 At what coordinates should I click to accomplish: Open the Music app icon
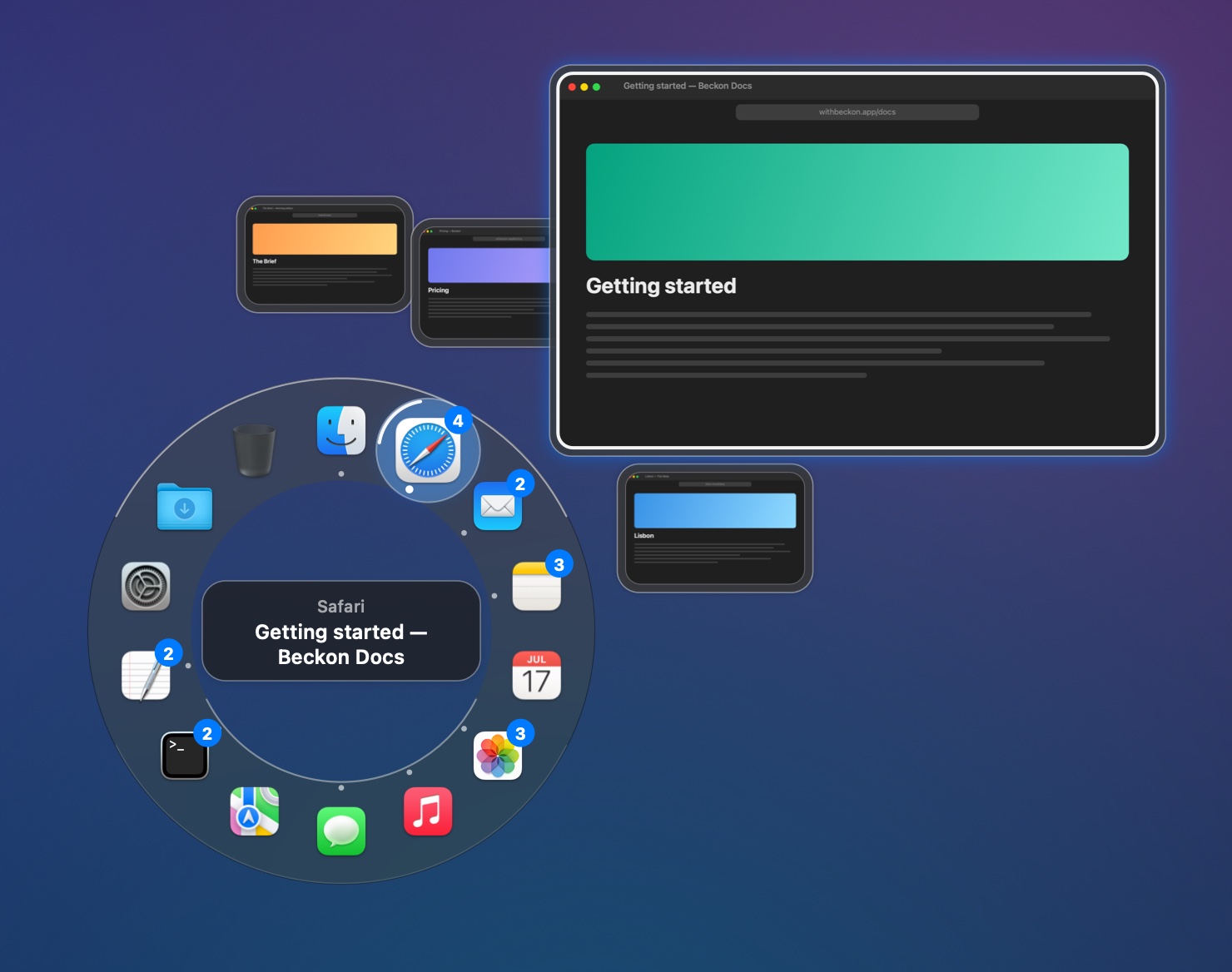tap(428, 811)
